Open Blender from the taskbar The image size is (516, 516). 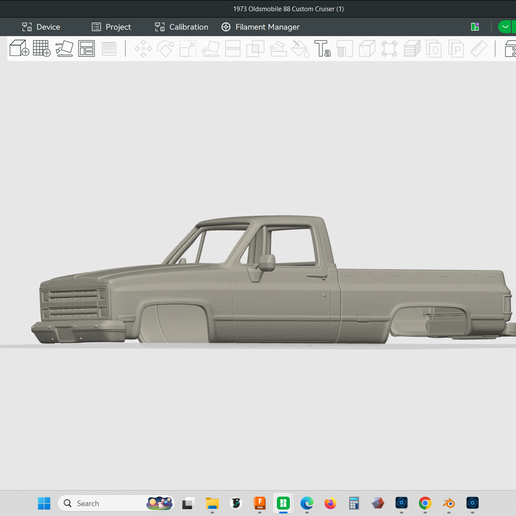[449, 503]
